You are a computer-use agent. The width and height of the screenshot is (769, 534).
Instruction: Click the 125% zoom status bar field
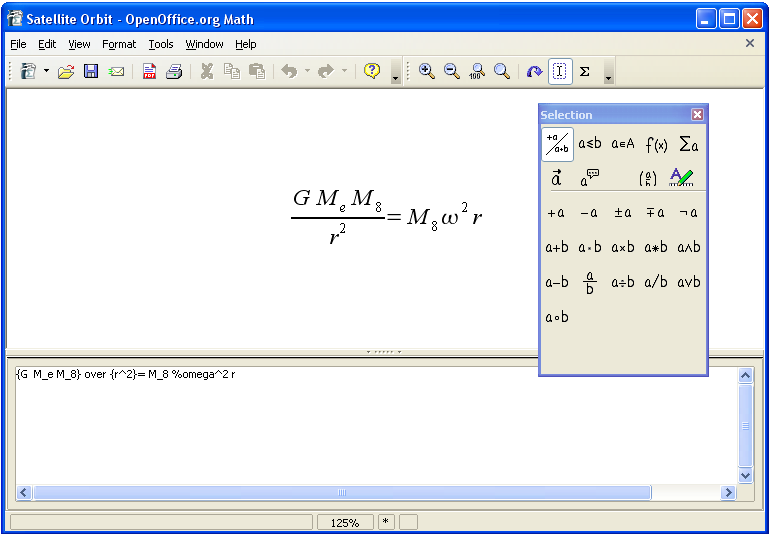click(x=345, y=523)
